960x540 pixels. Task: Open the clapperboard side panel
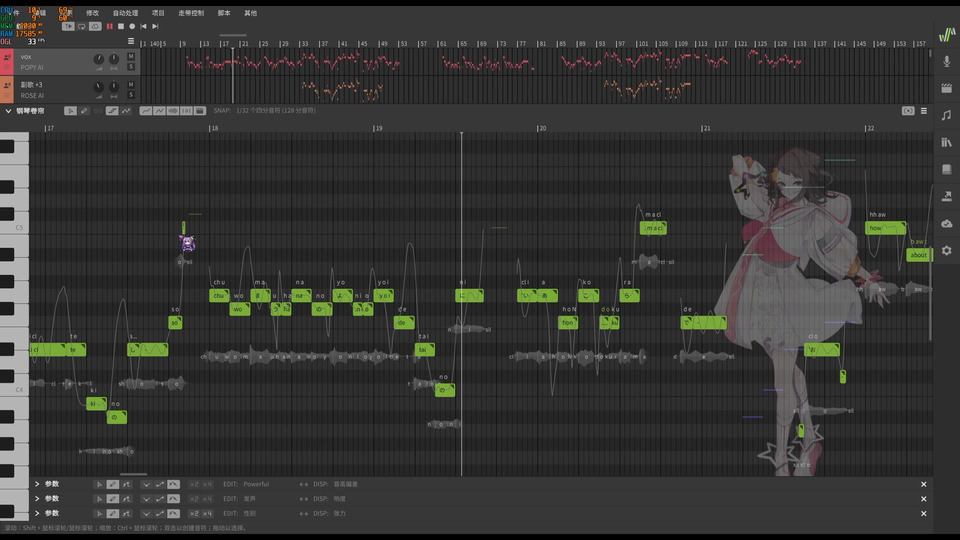tap(947, 88)
